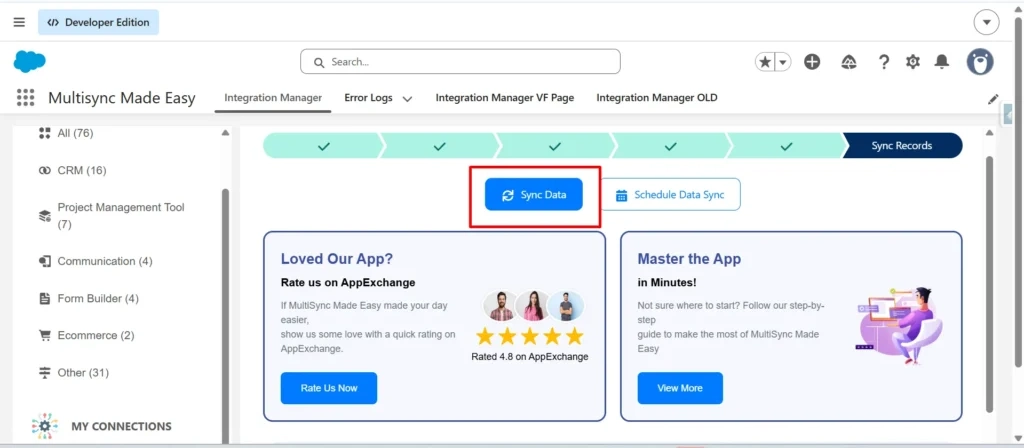Click the Ecommerce shopping cart icon

[44, 336]
